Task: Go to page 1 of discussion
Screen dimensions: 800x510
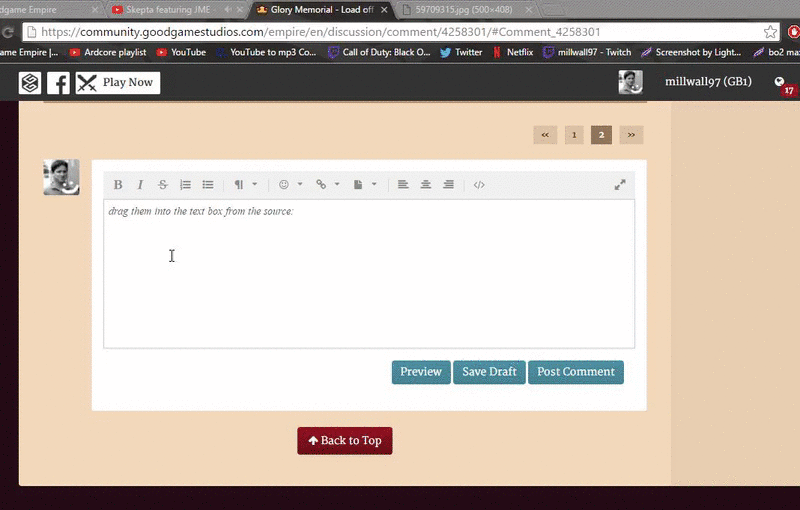Action: click(x=574, y=135)
